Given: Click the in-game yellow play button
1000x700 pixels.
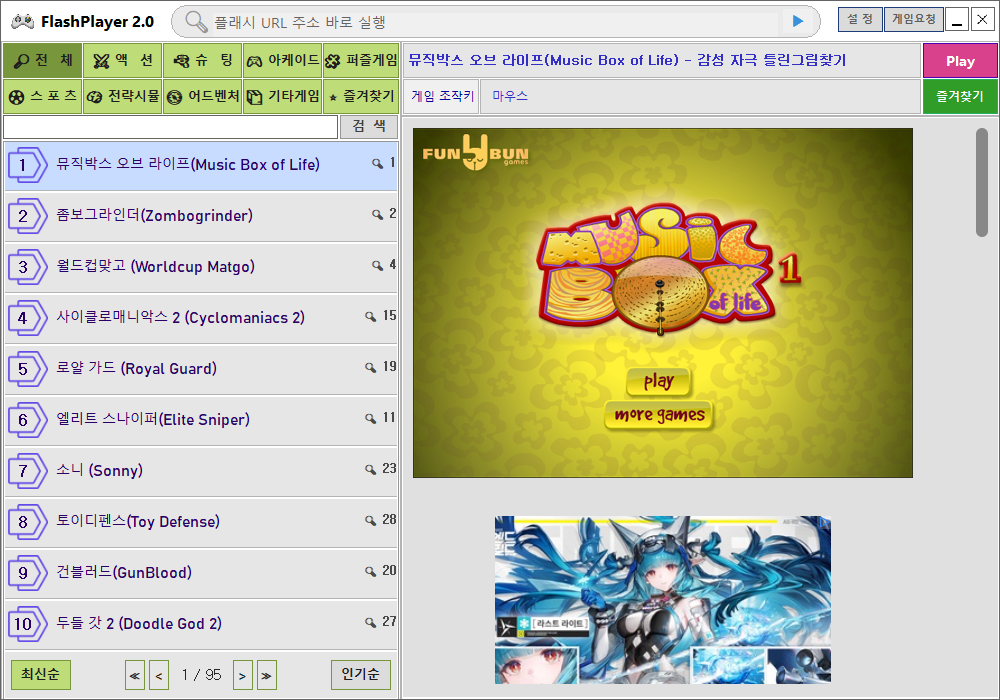Looking at the screenshot, I should [658, 381].
